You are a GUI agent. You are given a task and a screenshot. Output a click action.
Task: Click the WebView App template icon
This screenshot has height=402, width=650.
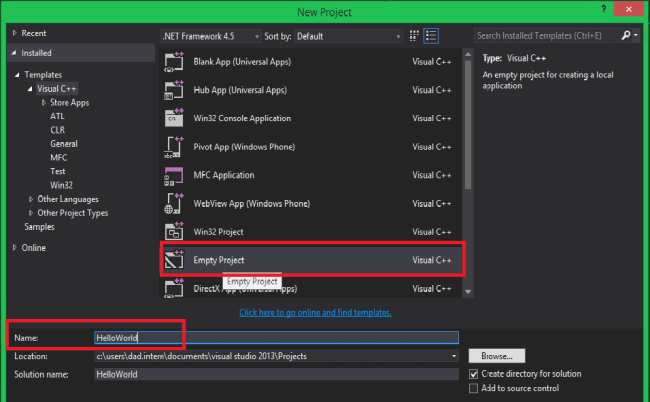click(x=174, y=203)
